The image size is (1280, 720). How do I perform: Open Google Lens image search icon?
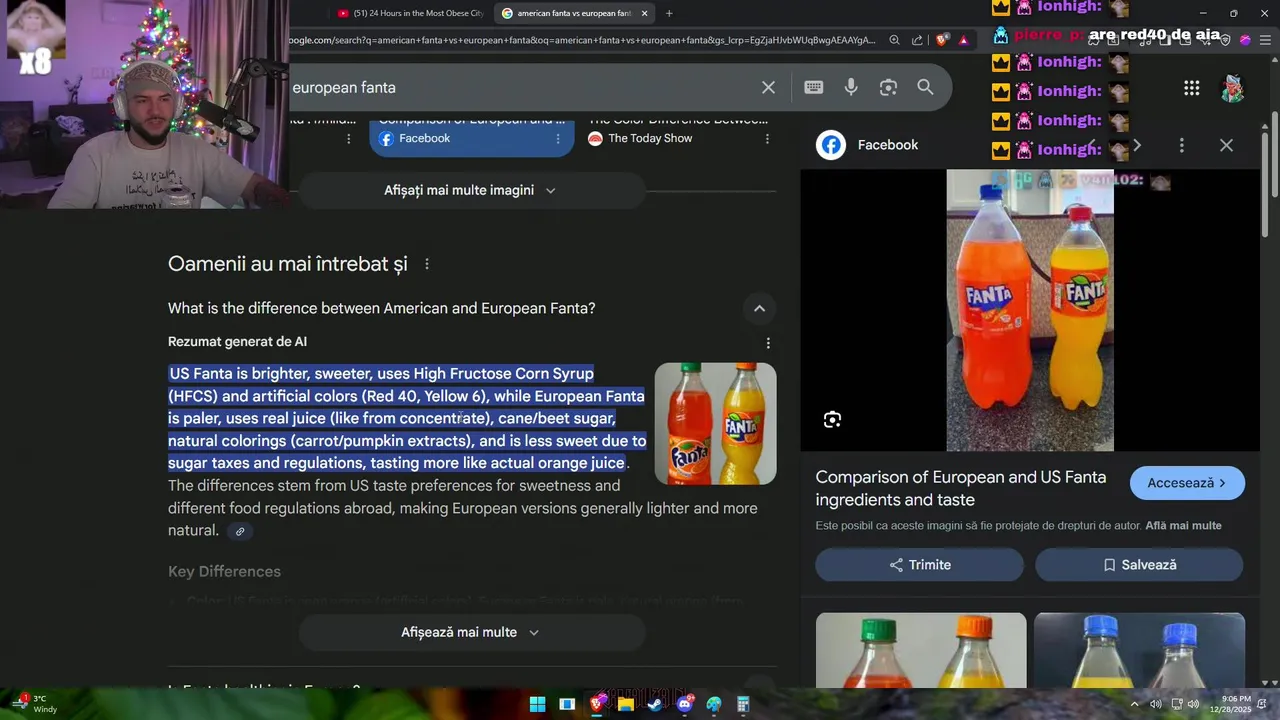[x=888, y=87]
